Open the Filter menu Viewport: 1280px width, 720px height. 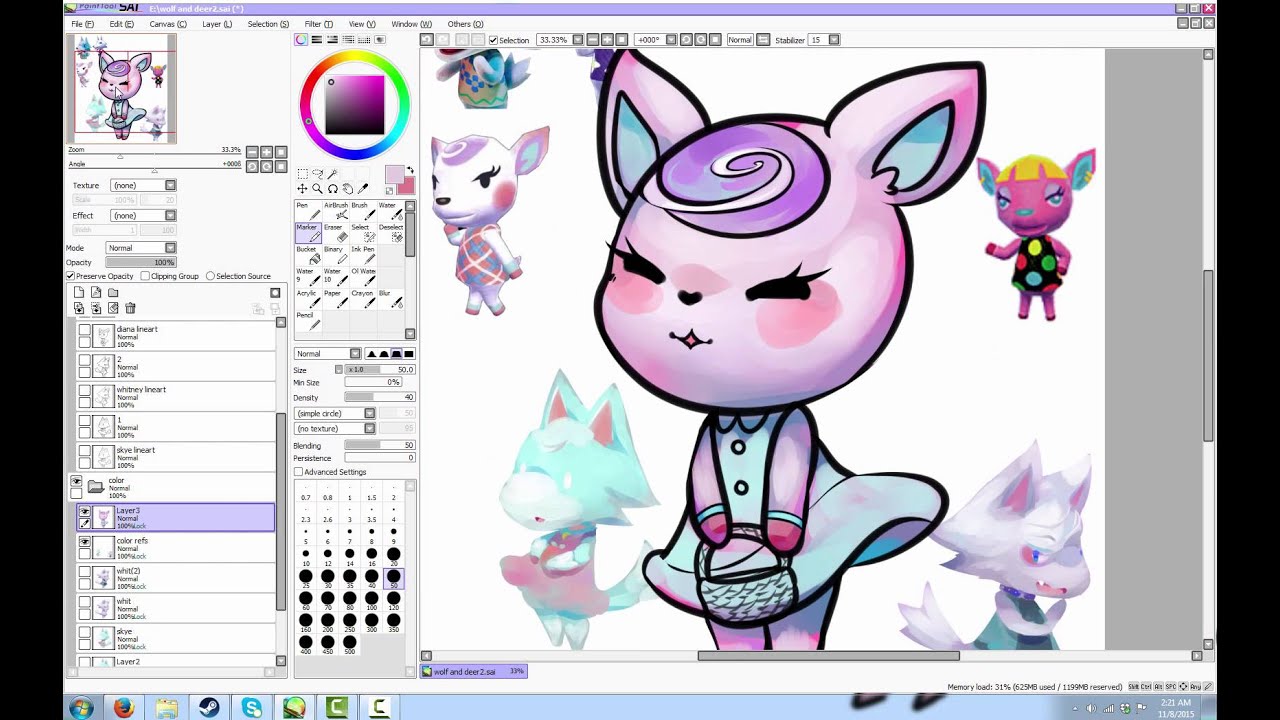(x=319, y=24)
